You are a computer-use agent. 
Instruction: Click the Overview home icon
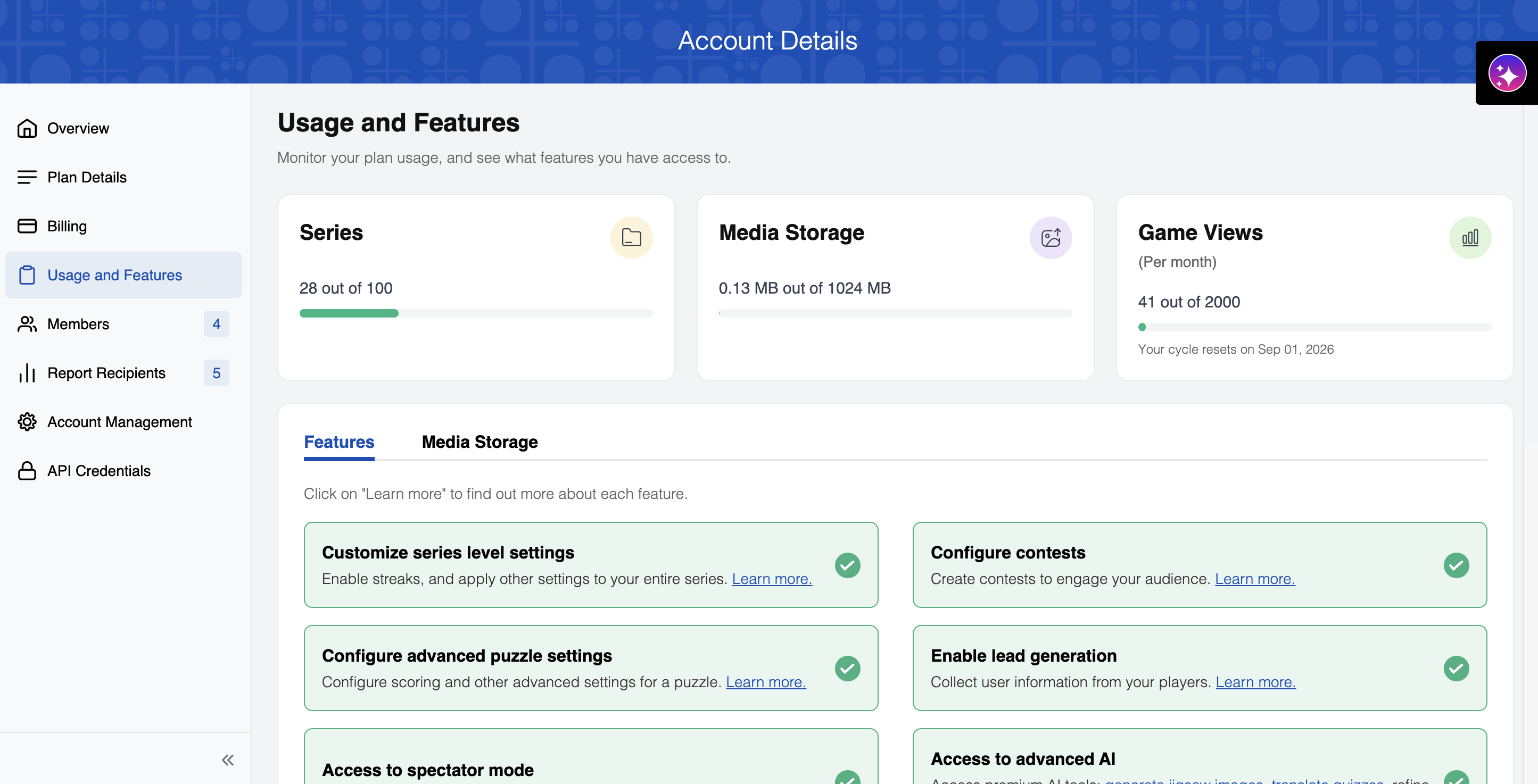tap(27, 128)
